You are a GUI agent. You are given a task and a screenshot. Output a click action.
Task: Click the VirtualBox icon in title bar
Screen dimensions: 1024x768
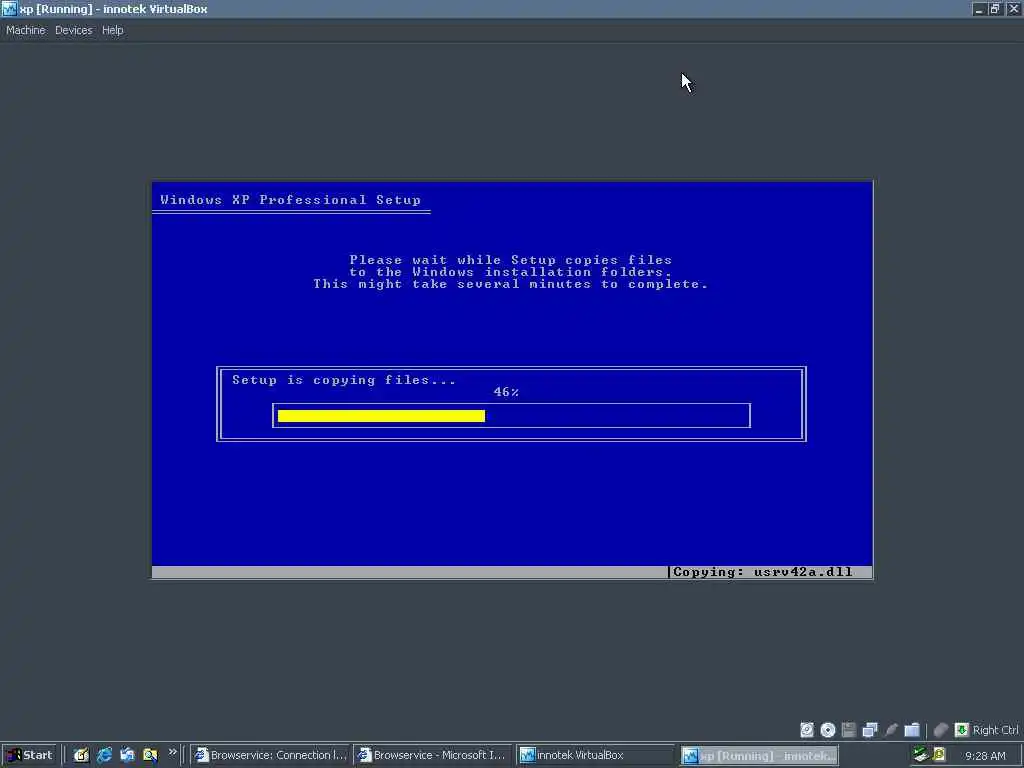point(9,8)
